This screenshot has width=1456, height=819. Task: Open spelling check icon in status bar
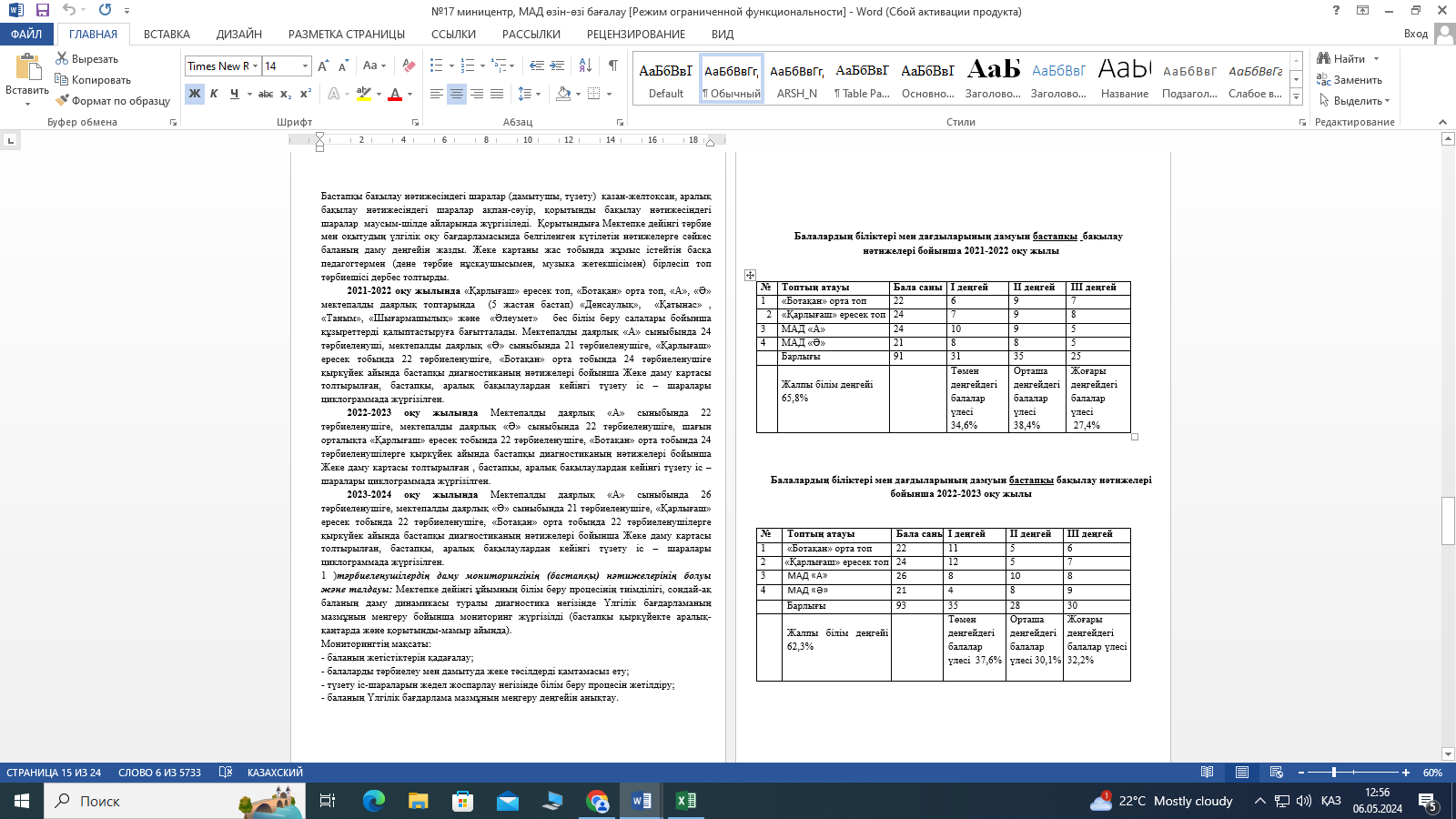point(226,773)
